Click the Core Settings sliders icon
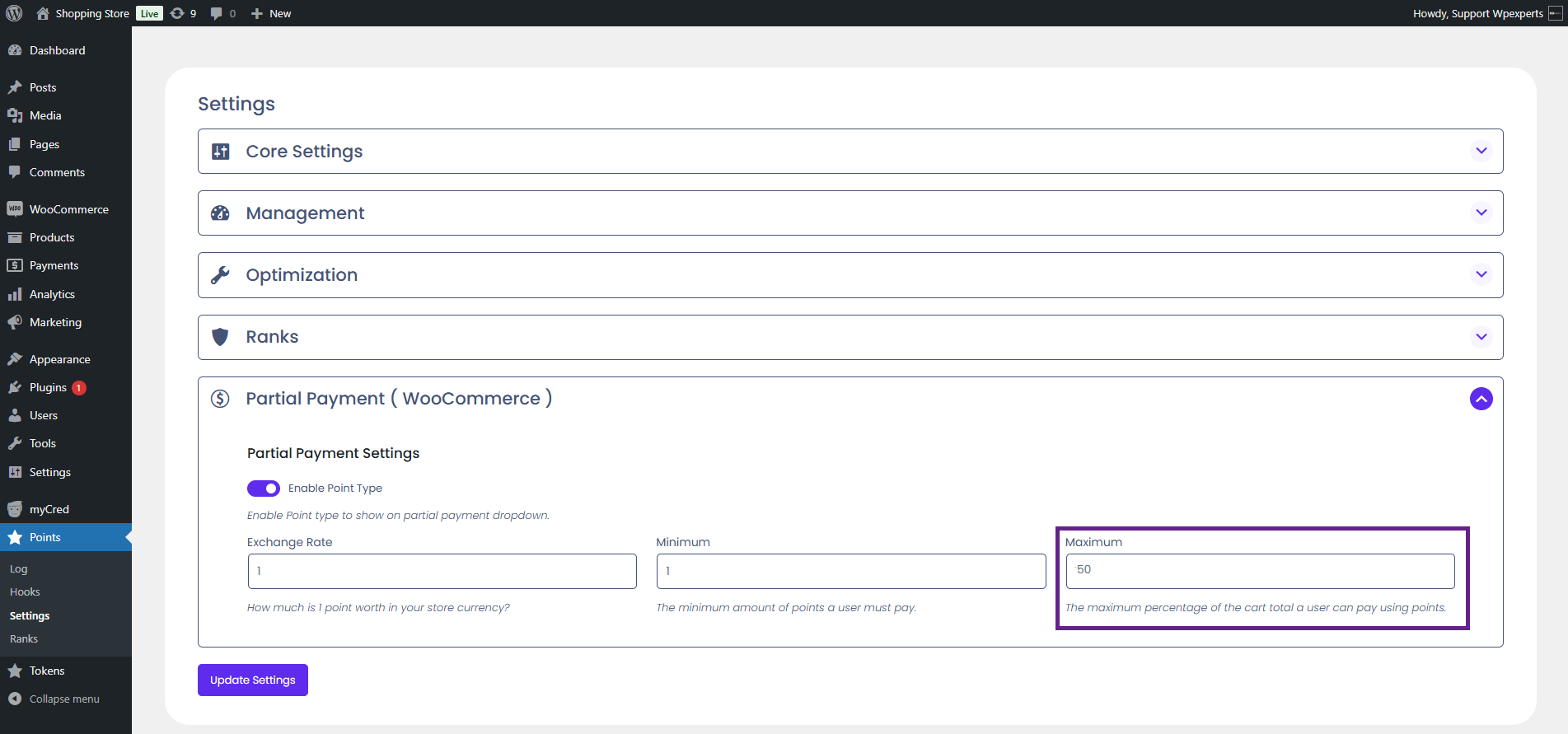Image resolution: width=1568 pixels, height=734 pixels. [x=221, y=152]
